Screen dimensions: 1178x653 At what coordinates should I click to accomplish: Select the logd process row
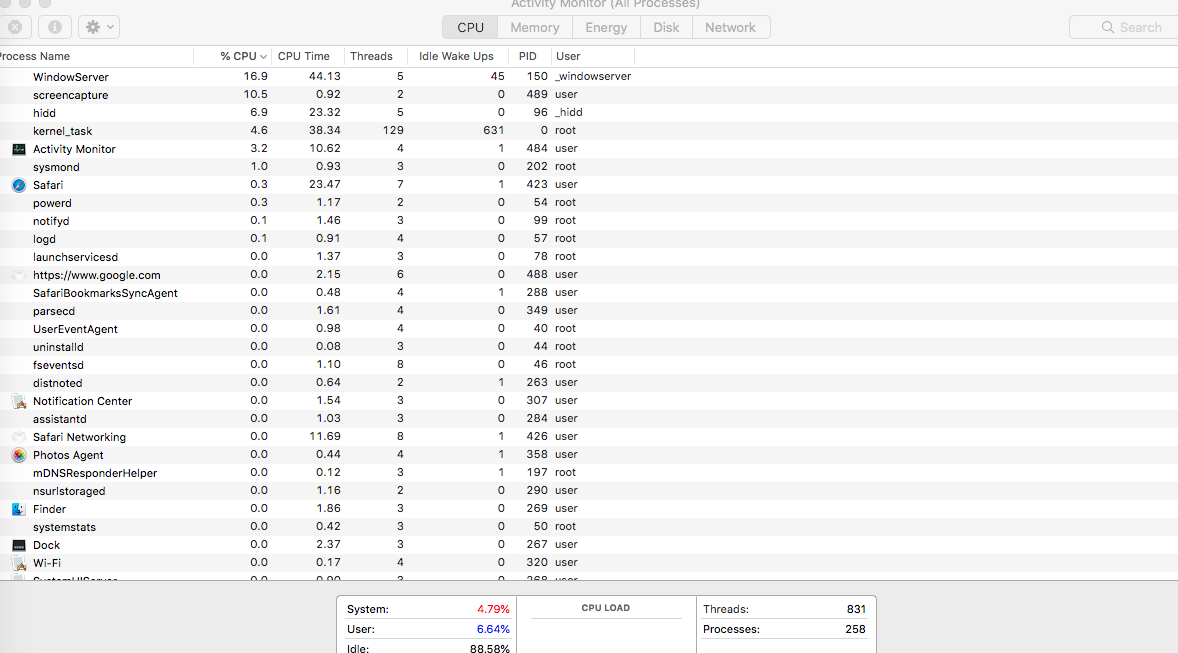click(589, 239)
